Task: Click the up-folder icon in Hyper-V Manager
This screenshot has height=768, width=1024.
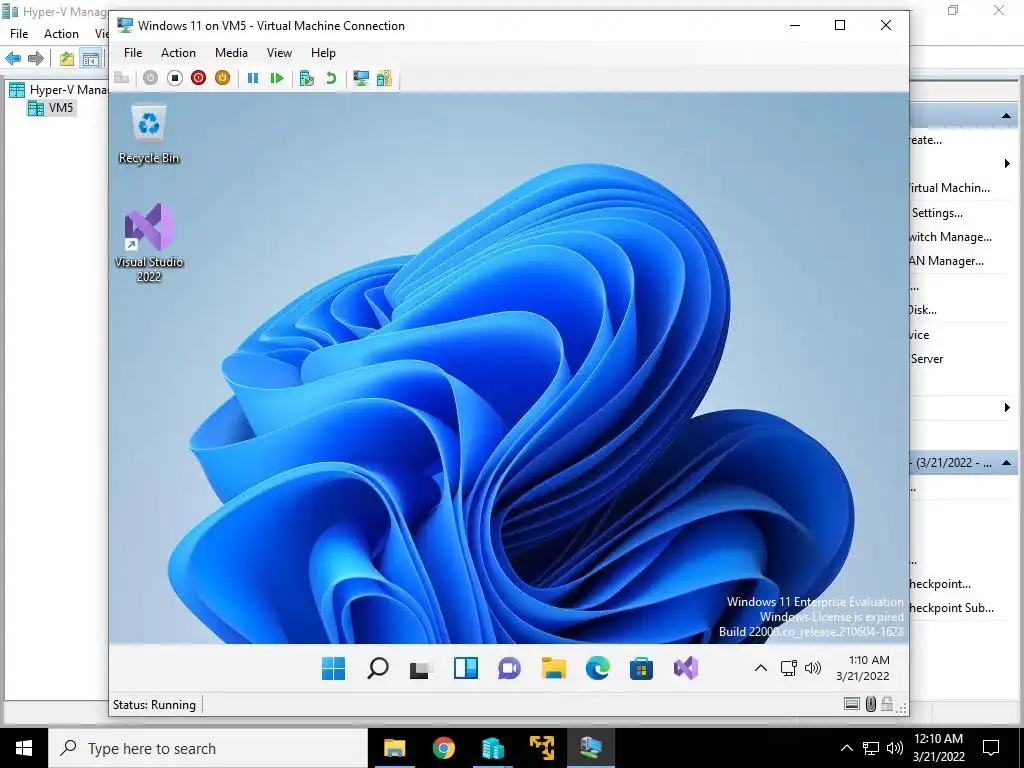Action: pyautogui.click(x=67, y=59)
